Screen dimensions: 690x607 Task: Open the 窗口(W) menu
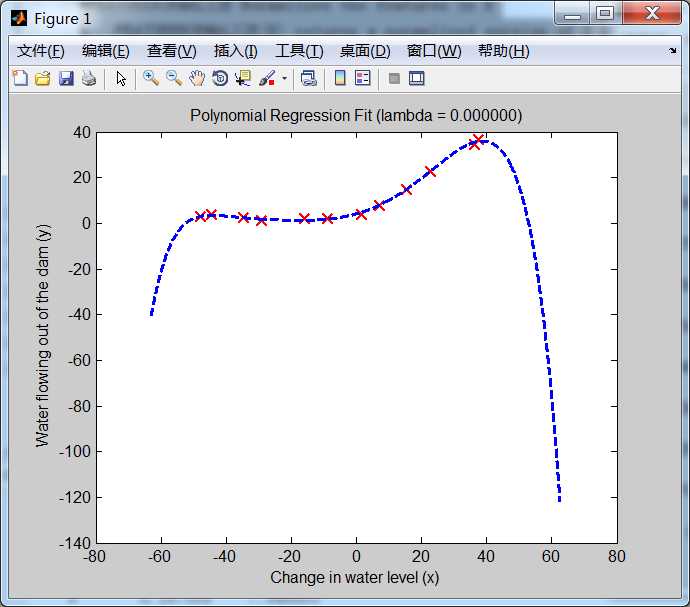(434, 51)
